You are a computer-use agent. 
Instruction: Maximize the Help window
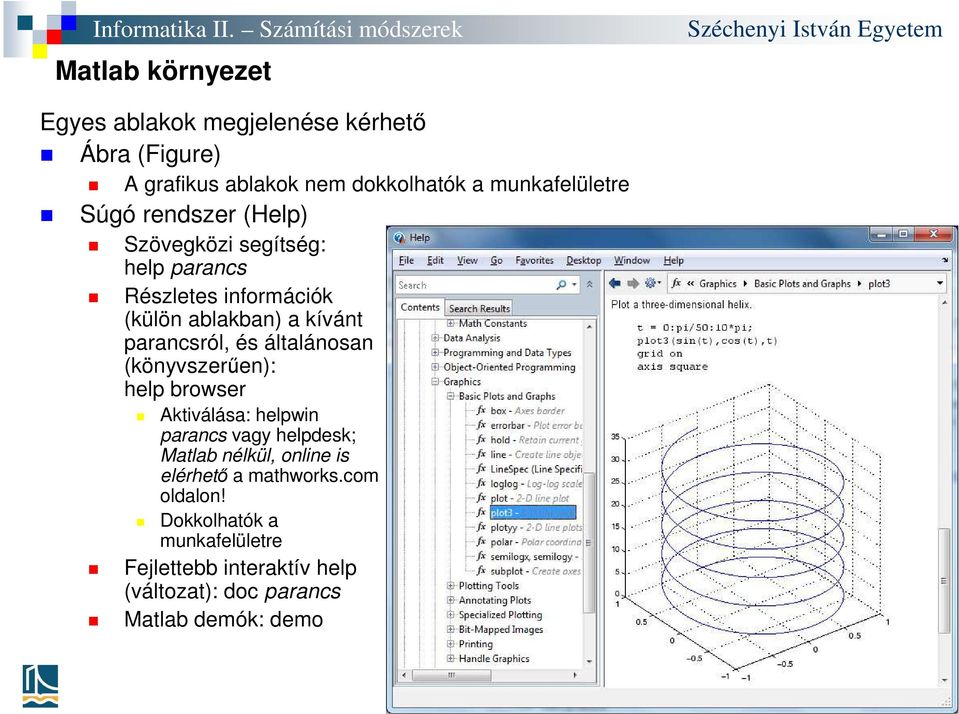pyautogui.click(x=903, y=234)
